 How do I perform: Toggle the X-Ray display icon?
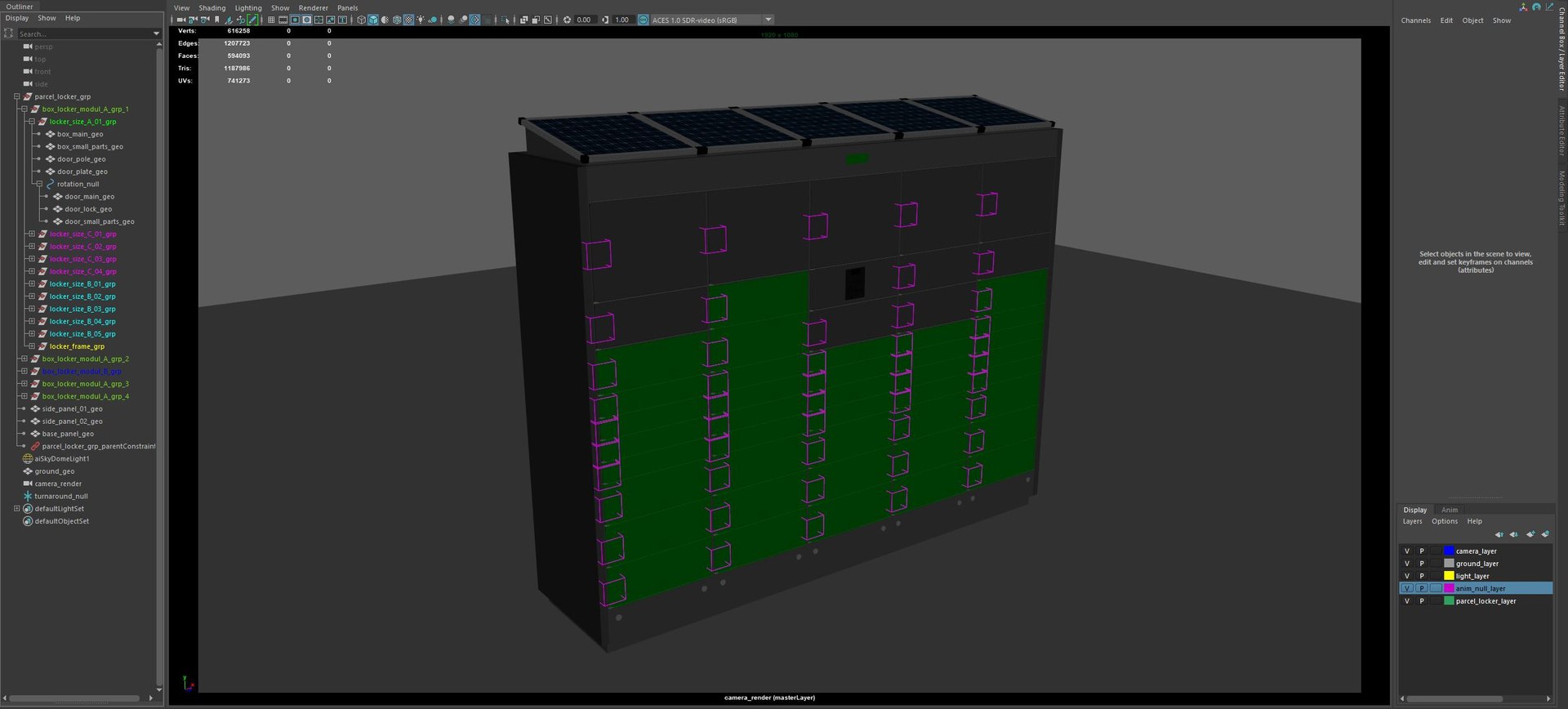524,20
